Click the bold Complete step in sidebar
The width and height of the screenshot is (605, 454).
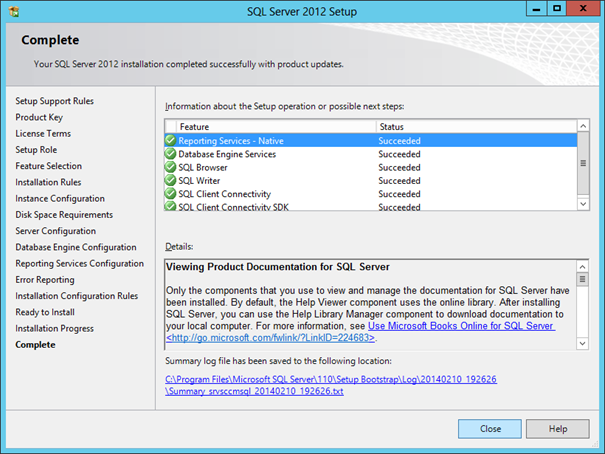[35, 344]
